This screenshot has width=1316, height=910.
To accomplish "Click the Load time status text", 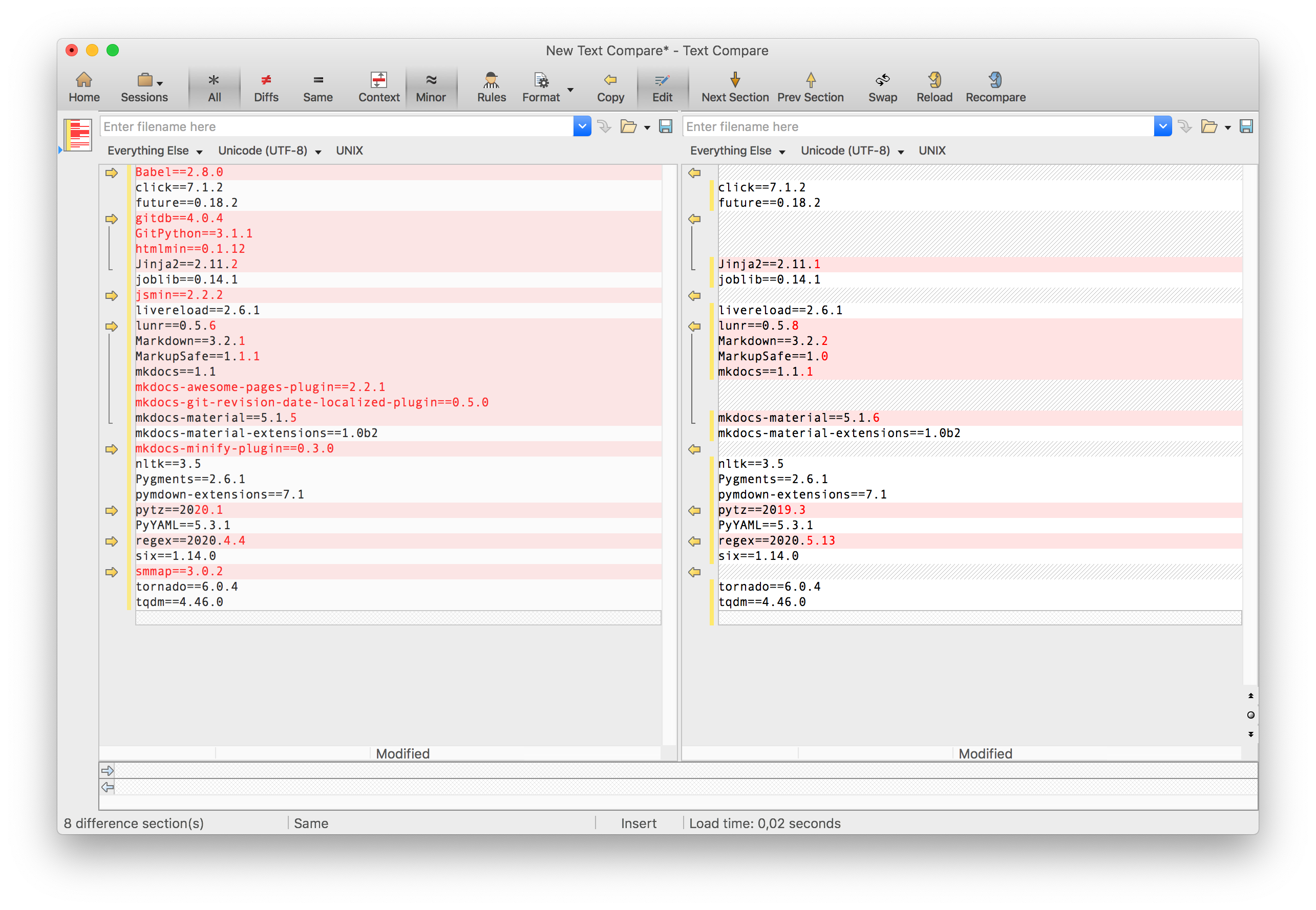I will tap(765, 824).
